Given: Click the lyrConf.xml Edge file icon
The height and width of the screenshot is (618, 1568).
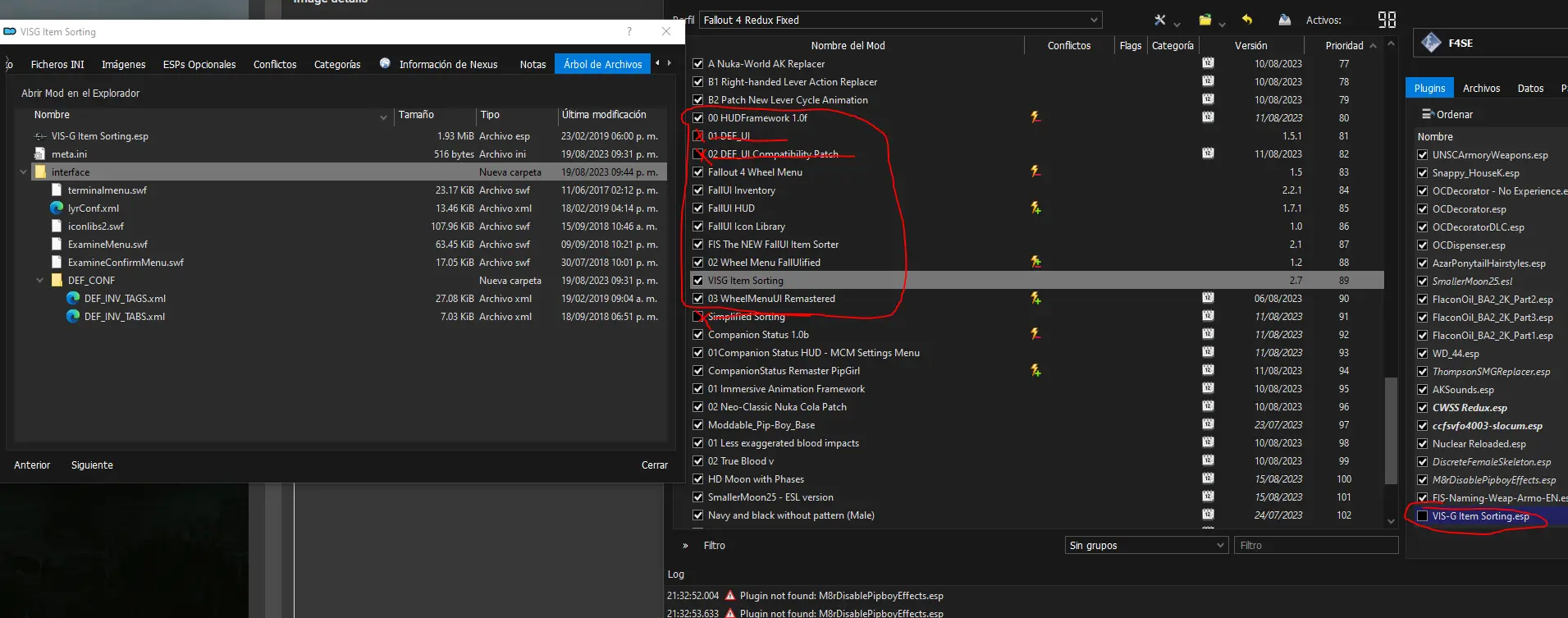Looking at the screenshot, I should pos(57,208).
